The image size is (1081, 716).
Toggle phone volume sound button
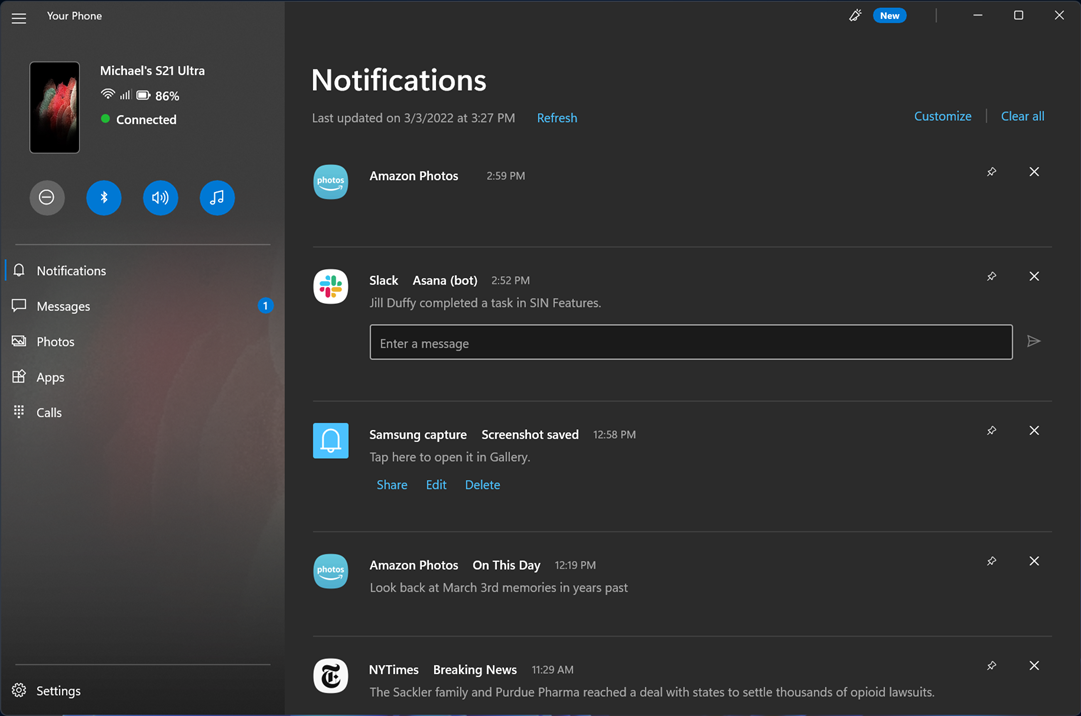[160, 198]
